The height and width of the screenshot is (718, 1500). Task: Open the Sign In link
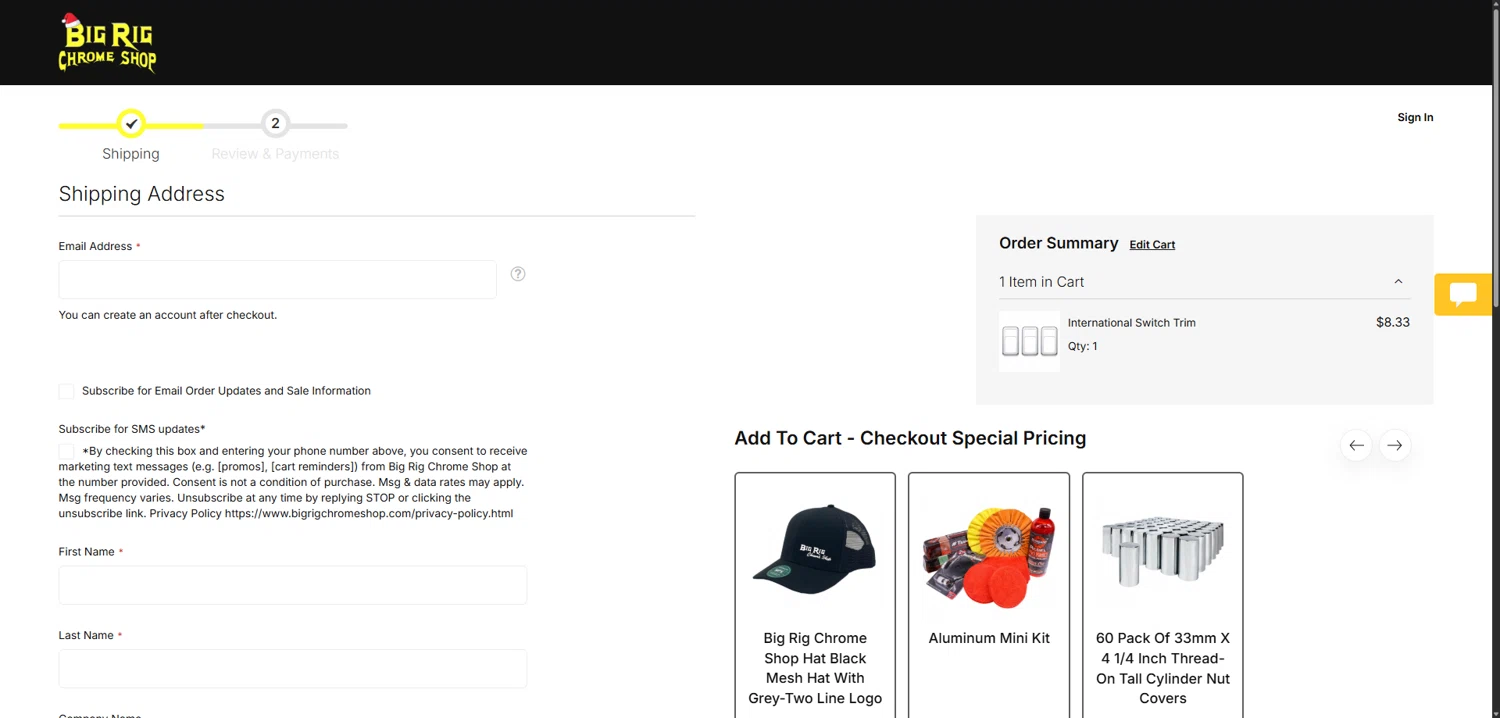coord(1415,117)
